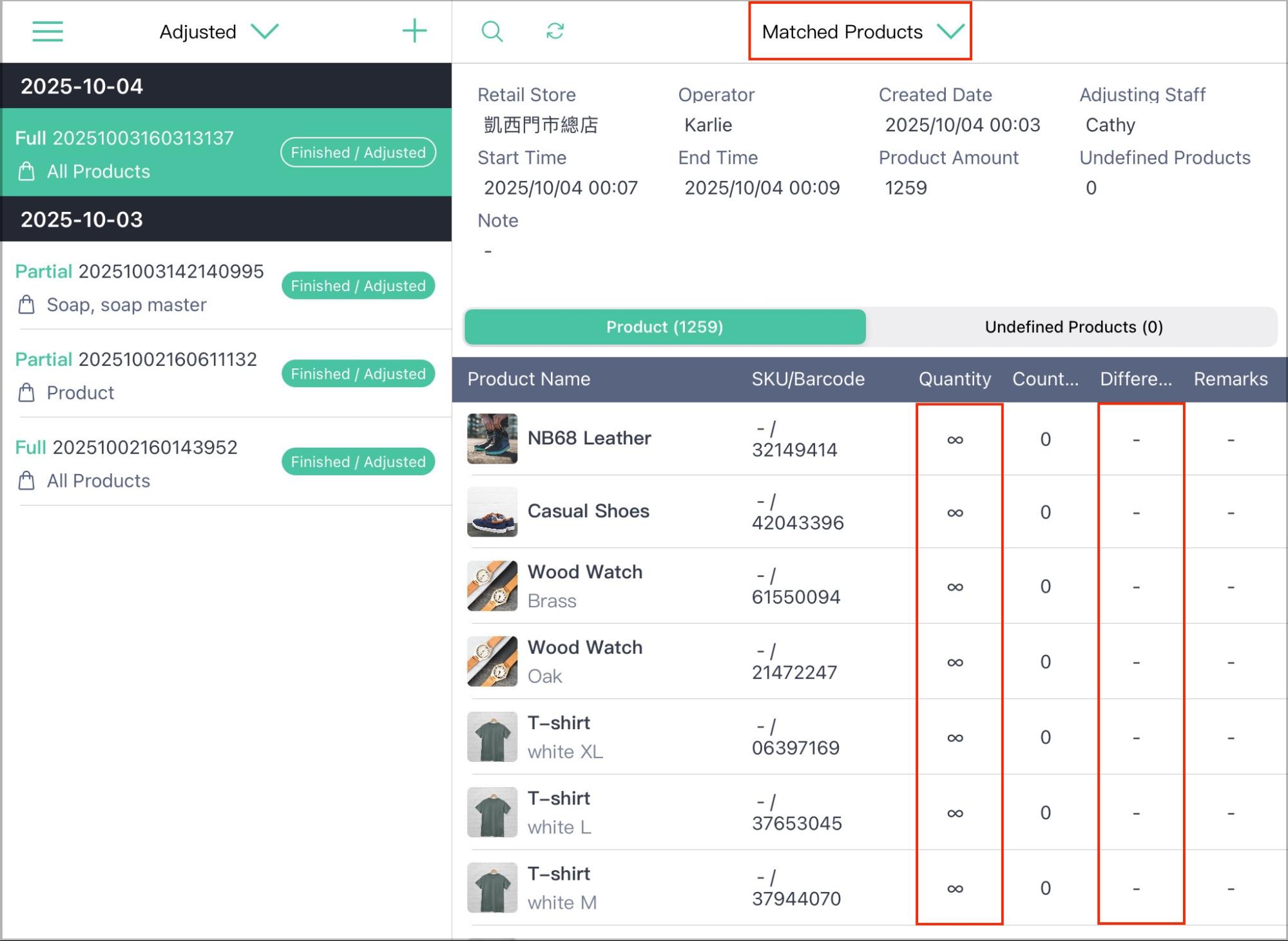Click chevron next to Matched Products

(x=950, y=31)
